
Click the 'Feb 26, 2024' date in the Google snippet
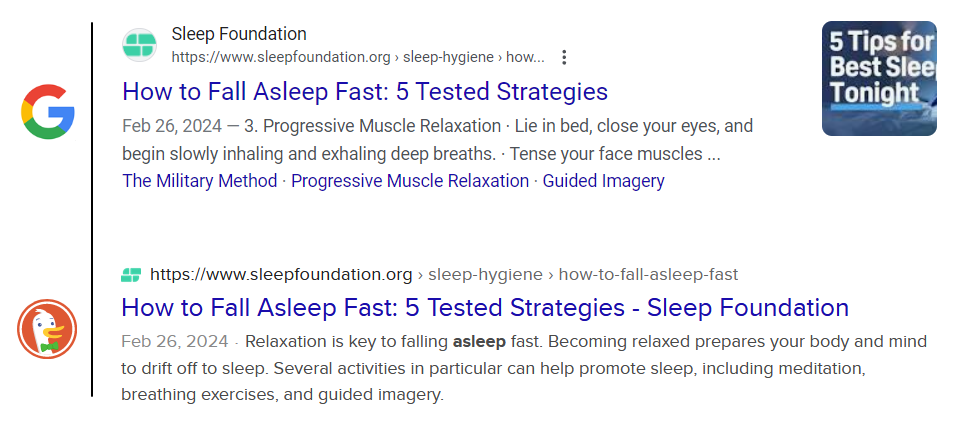(x=172, y=127)
